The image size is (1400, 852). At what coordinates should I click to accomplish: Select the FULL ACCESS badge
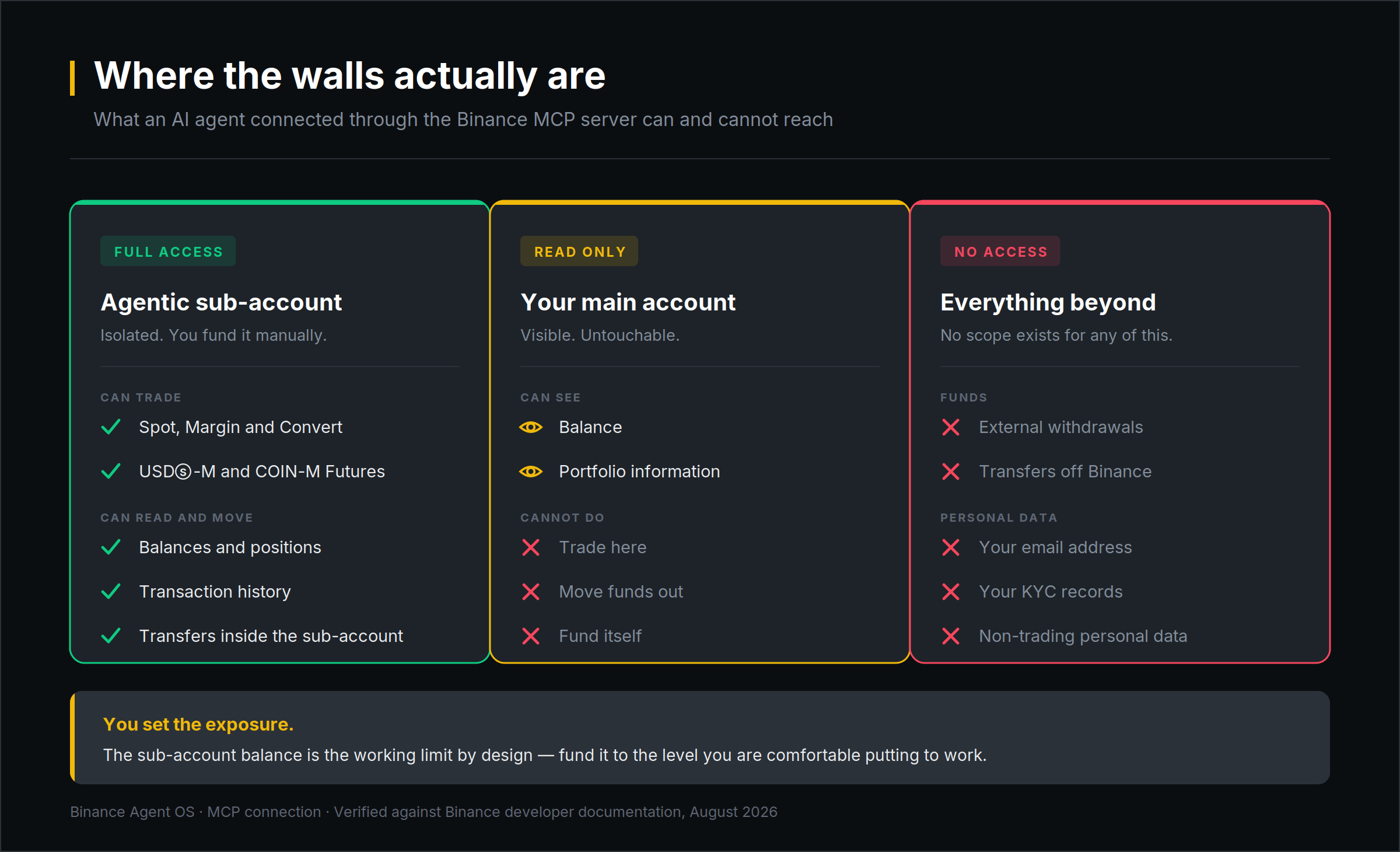[x=168, y=252]
